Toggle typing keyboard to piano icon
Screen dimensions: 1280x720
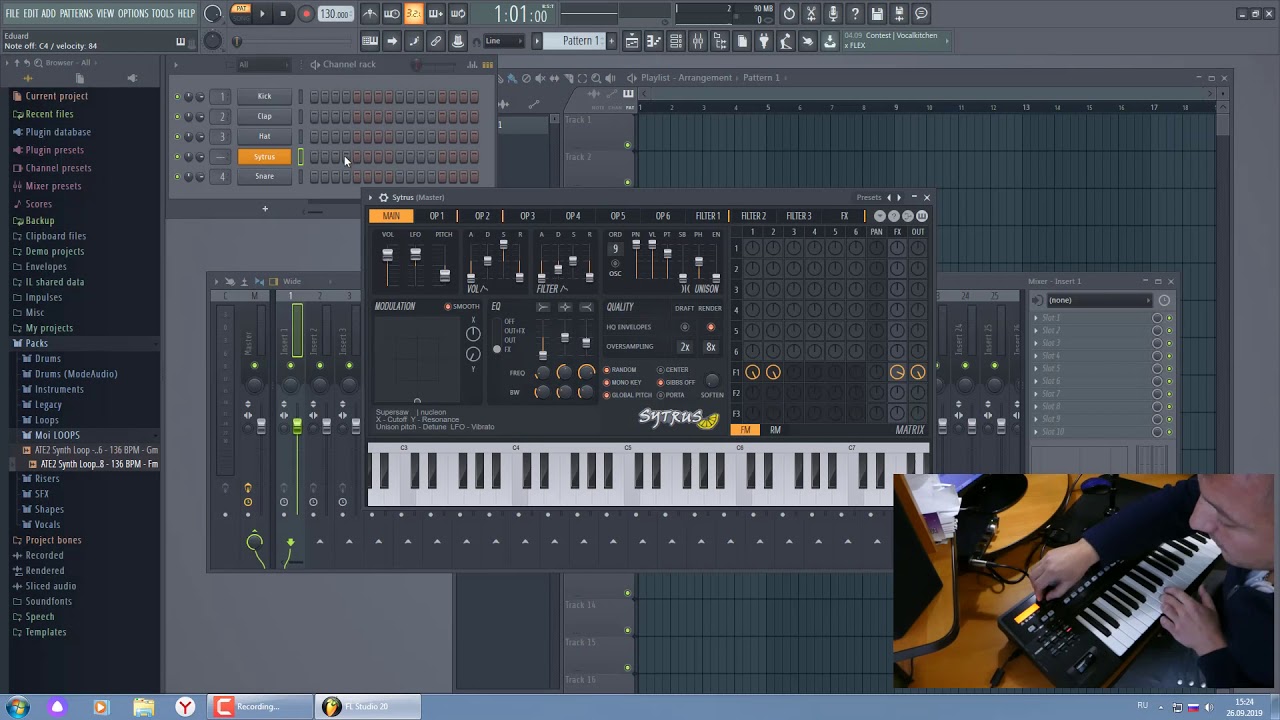(370, 41)
